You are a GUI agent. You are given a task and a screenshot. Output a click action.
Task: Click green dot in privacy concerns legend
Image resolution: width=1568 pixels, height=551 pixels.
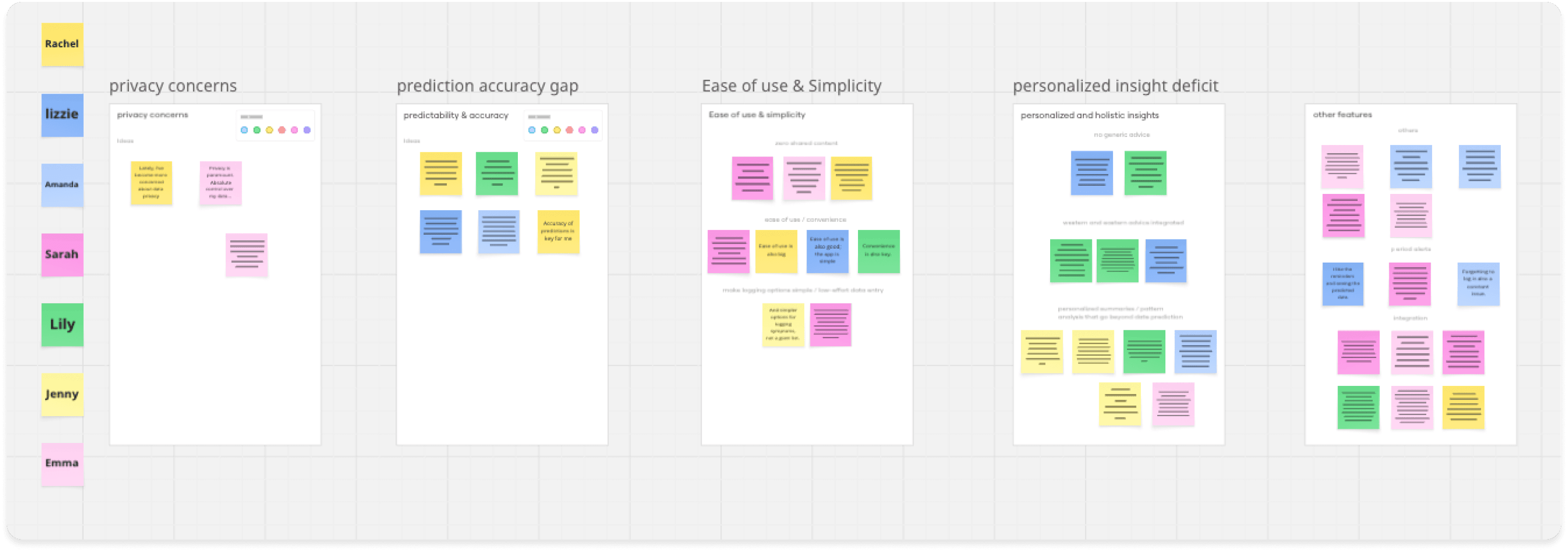pos(257,130)
